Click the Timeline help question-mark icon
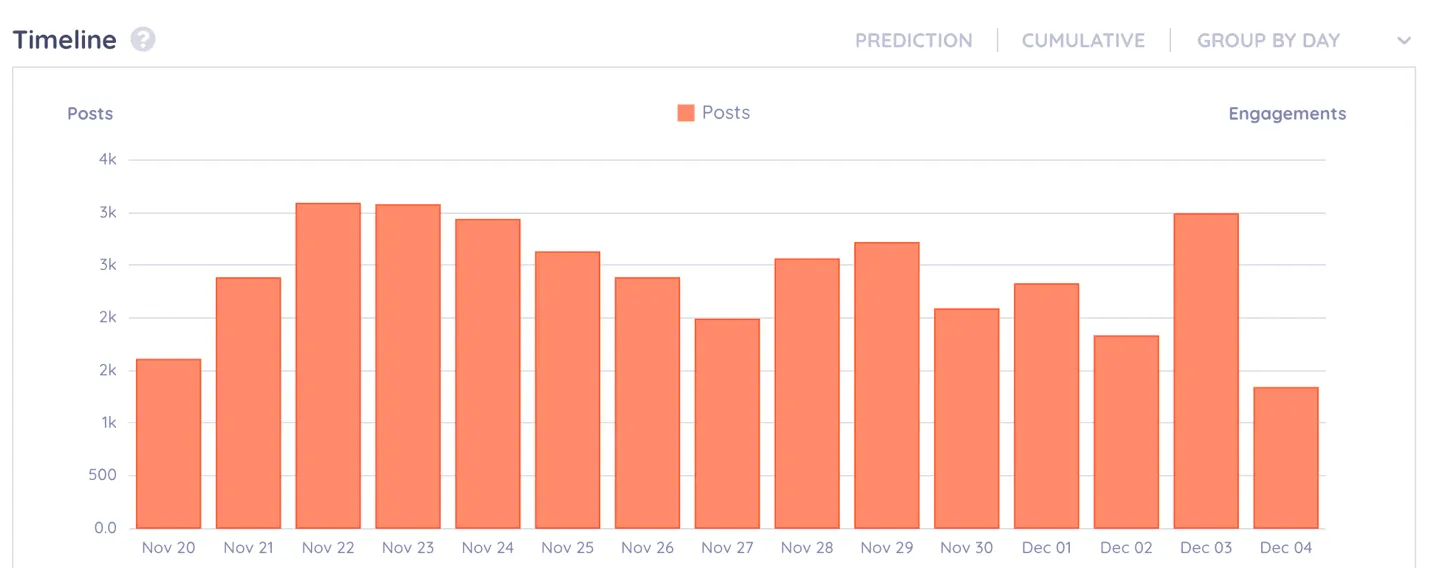This screenshot has height=568, width=1431. (x=143, y=40)
